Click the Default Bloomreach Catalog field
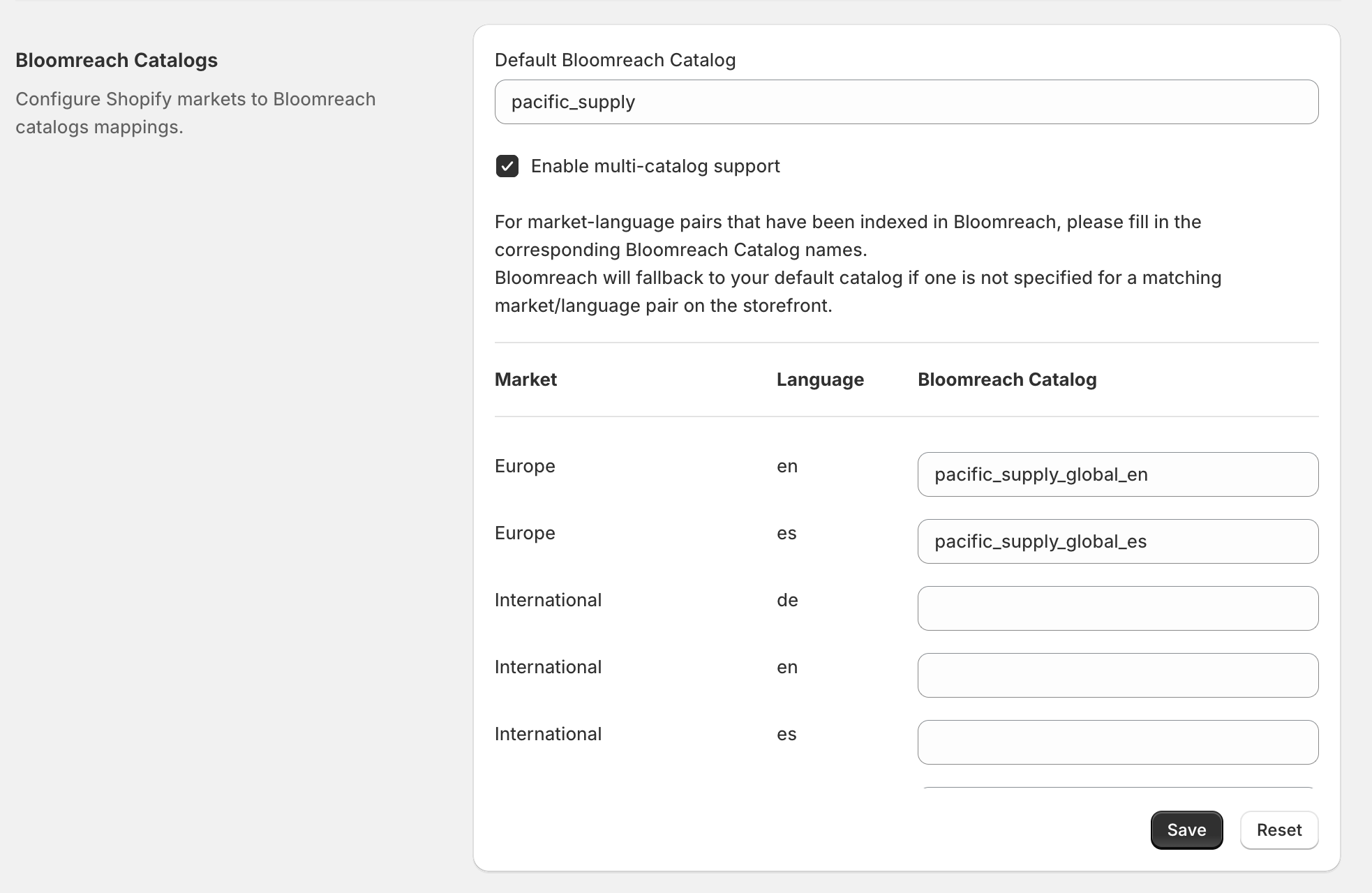 click(x=906, y=102)
